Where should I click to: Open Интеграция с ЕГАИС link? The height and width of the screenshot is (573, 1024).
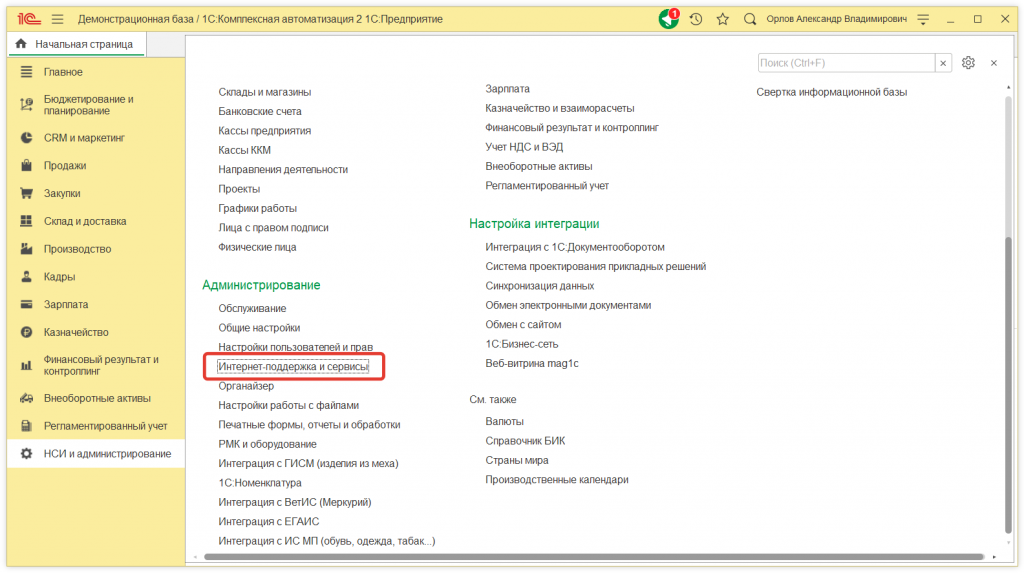coord(268,521)
